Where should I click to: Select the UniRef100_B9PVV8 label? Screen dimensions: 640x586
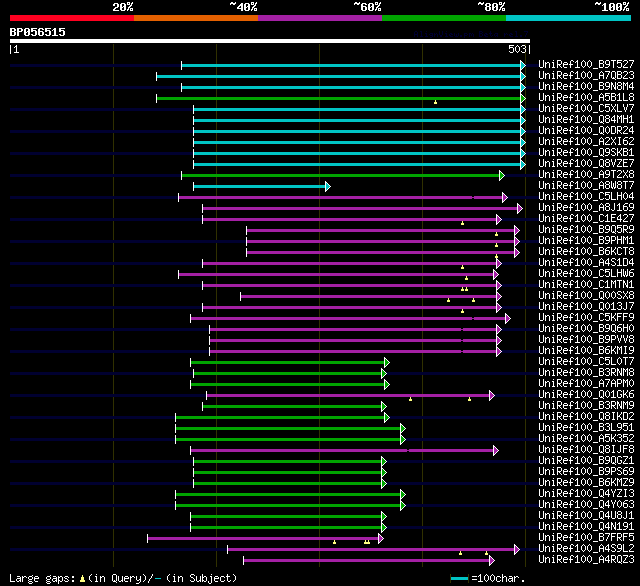pyautogui.click(x=586, y=340)
